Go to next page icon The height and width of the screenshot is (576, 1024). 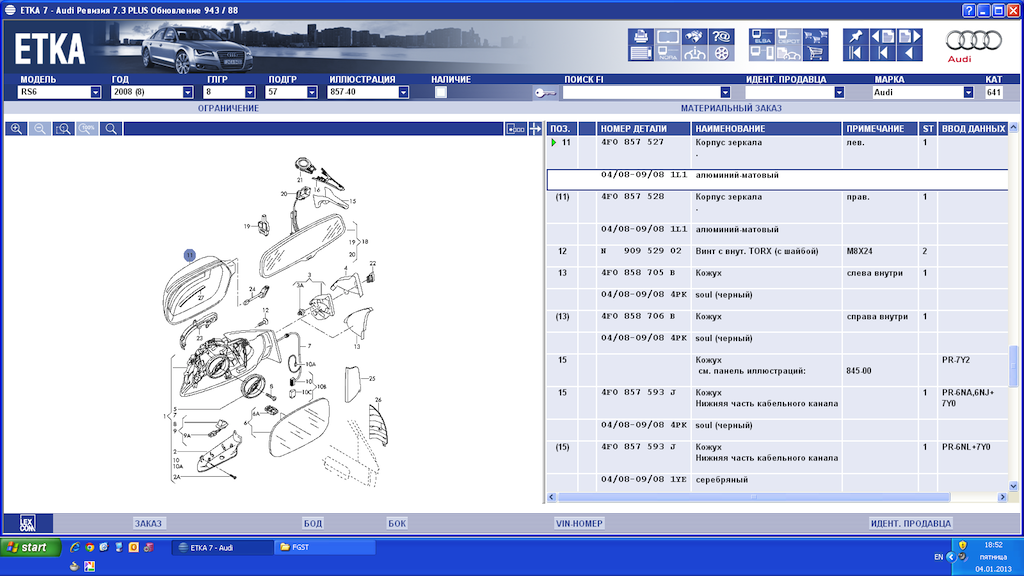(x=910, y=36)
